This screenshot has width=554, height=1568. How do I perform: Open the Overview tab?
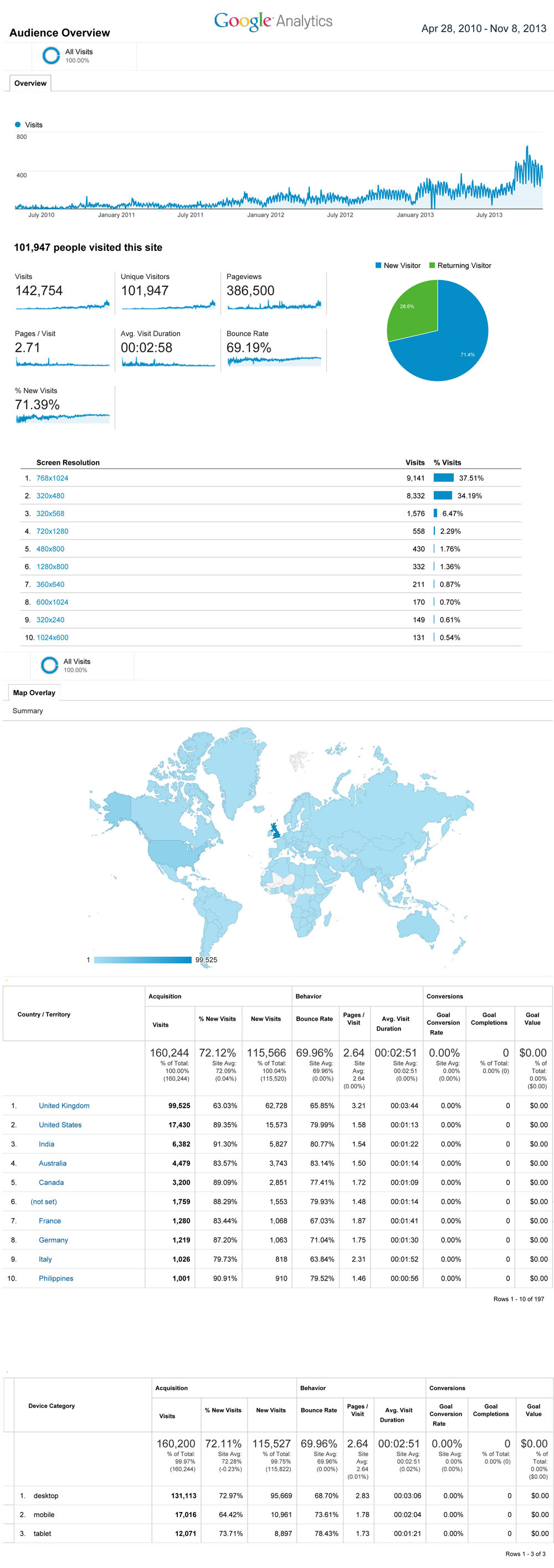(x=30, y=84)
